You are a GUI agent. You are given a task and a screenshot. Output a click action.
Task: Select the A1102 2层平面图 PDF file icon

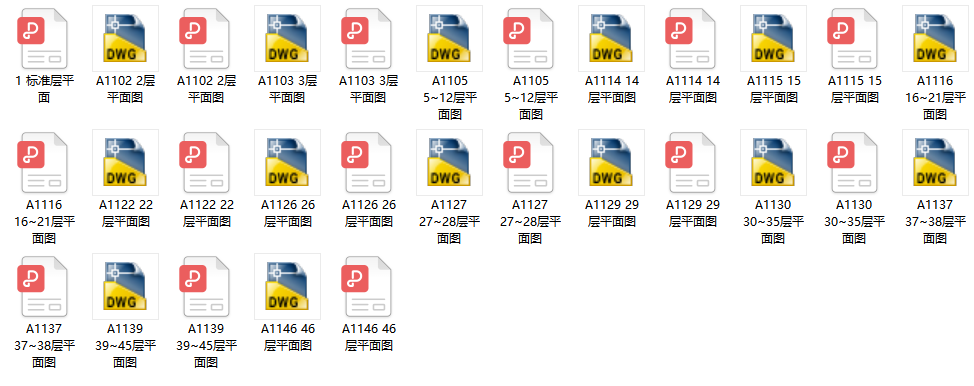(206, 39)
